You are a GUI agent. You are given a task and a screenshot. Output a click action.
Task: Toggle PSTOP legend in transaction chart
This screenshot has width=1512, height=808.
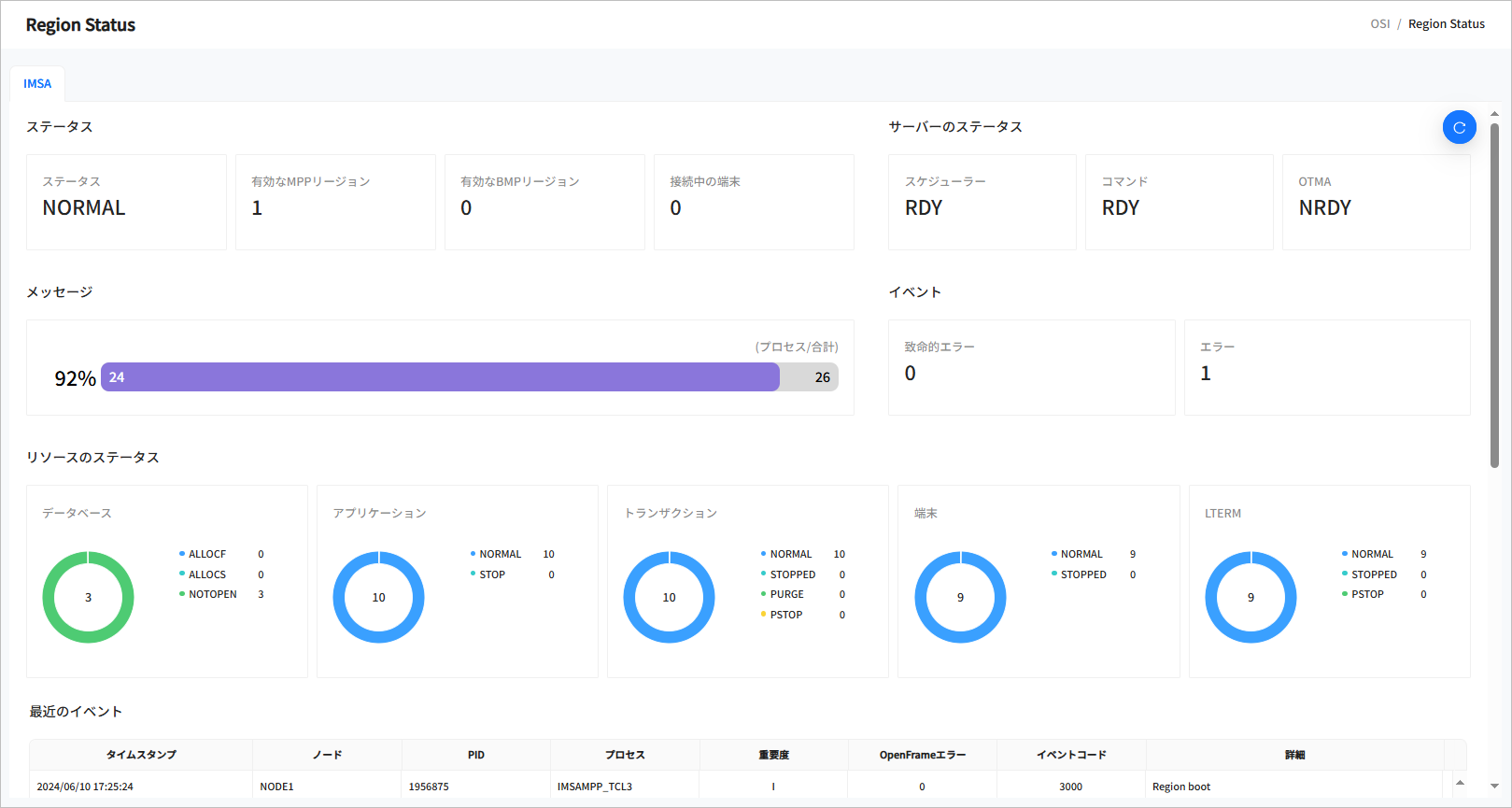click(785, 616)
